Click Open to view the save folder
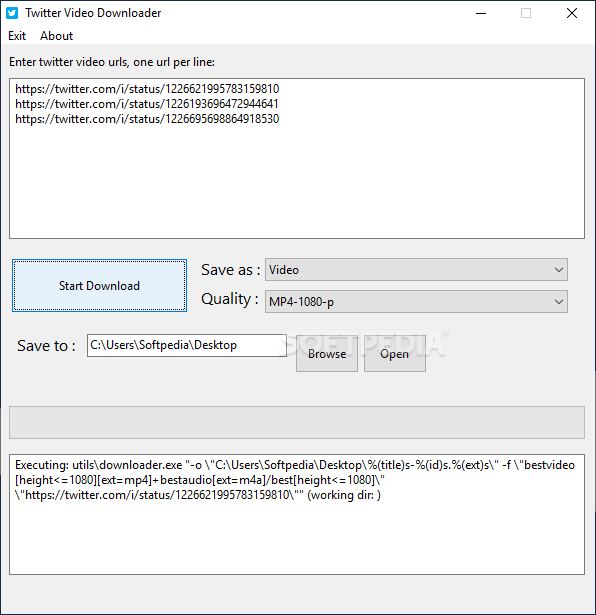 [394, 354]
